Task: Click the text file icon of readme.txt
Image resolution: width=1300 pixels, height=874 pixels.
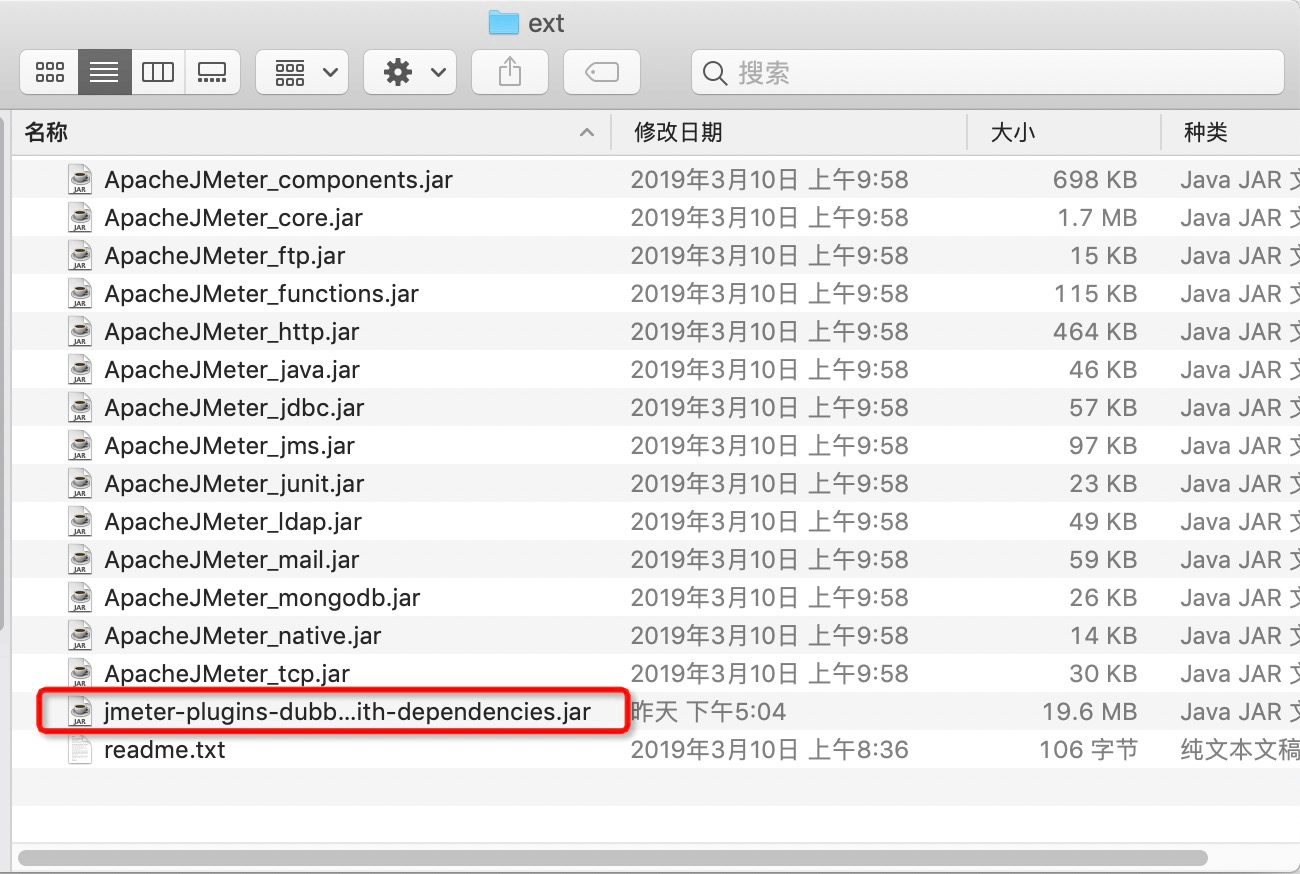Action: [x=80, y=750]
